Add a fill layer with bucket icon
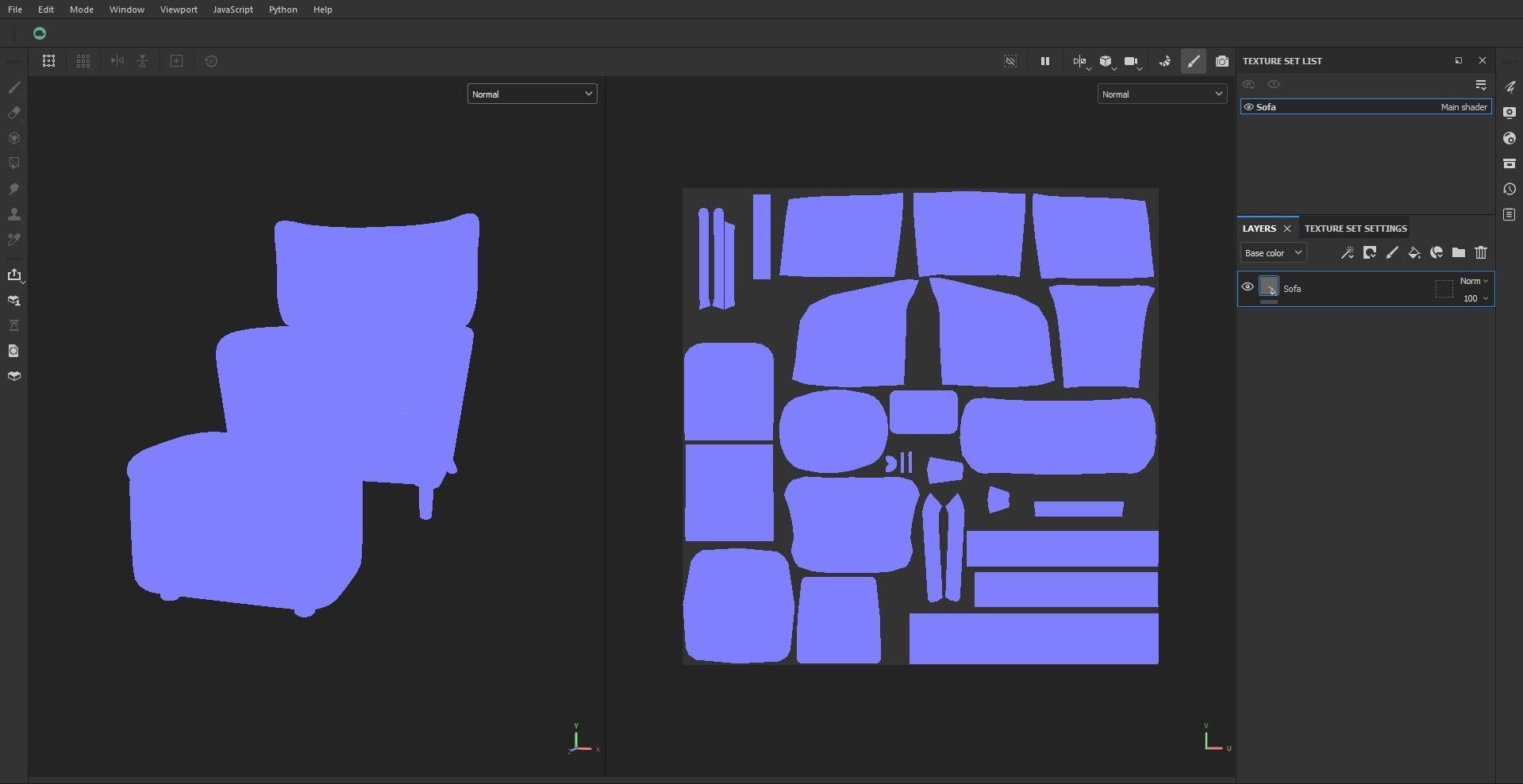The image size is (1523, 784). (x=1414, y=253)
